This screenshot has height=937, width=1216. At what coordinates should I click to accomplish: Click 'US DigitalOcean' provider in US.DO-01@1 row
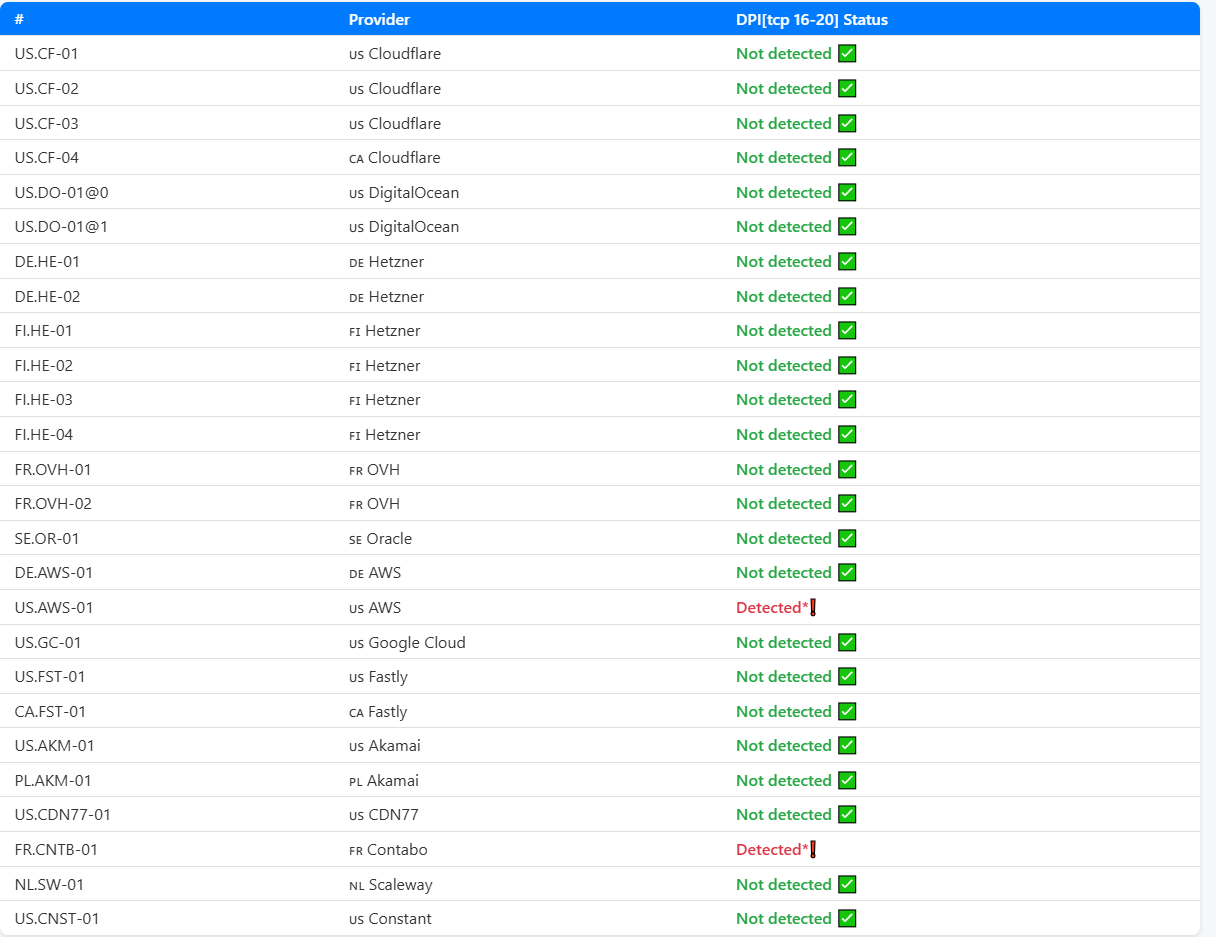coord(404,227)
